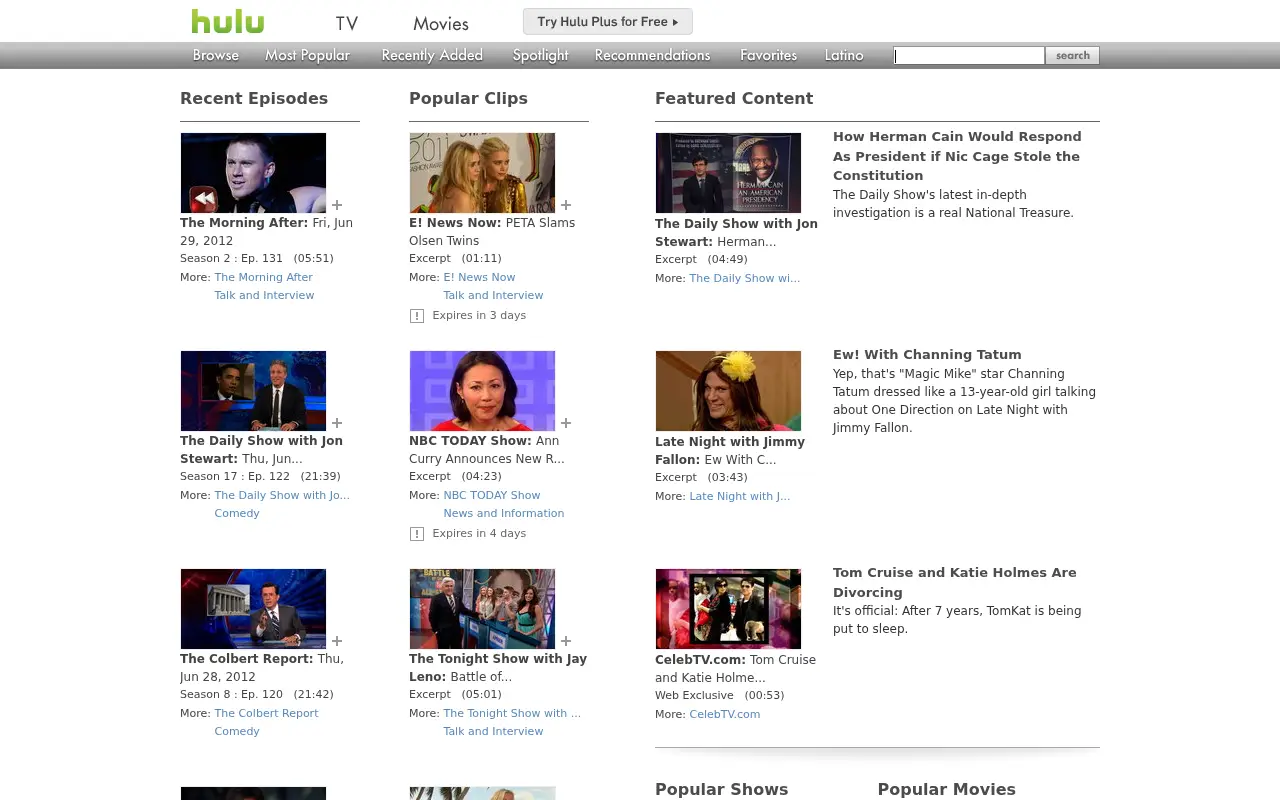Open News and Information genre link

(504, 513)
